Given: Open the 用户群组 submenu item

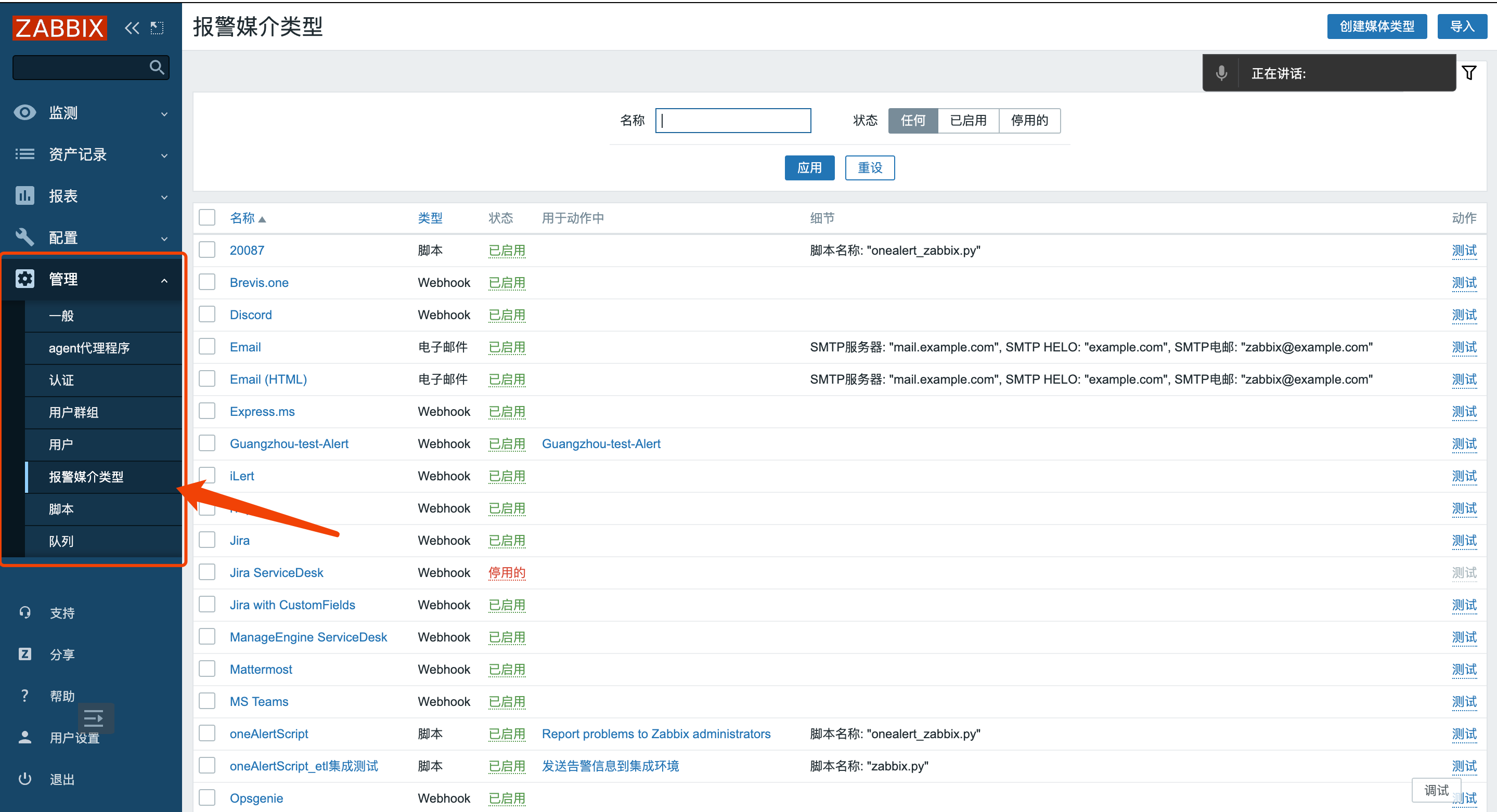Looking at the screenshot, I should tap(73, 412).
